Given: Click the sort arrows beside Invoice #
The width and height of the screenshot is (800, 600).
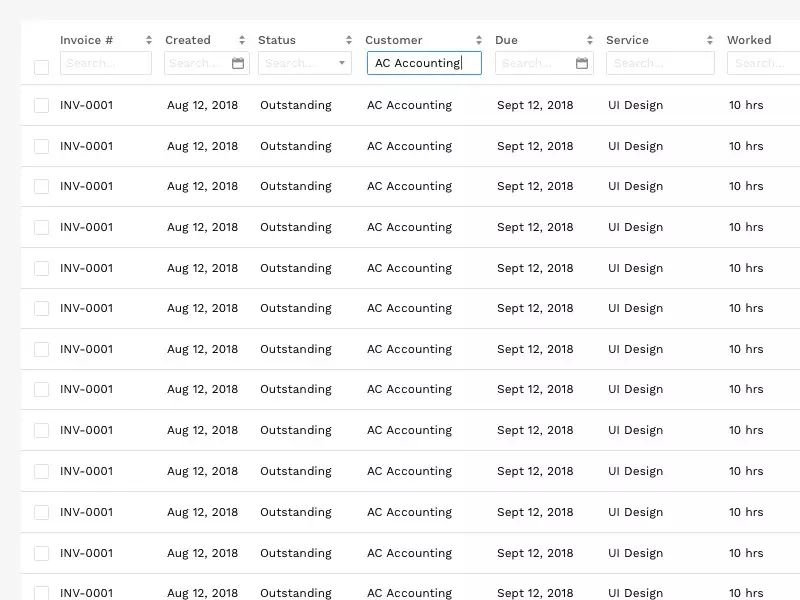Looking at the screenshot, I should click(x=149, y=40).
